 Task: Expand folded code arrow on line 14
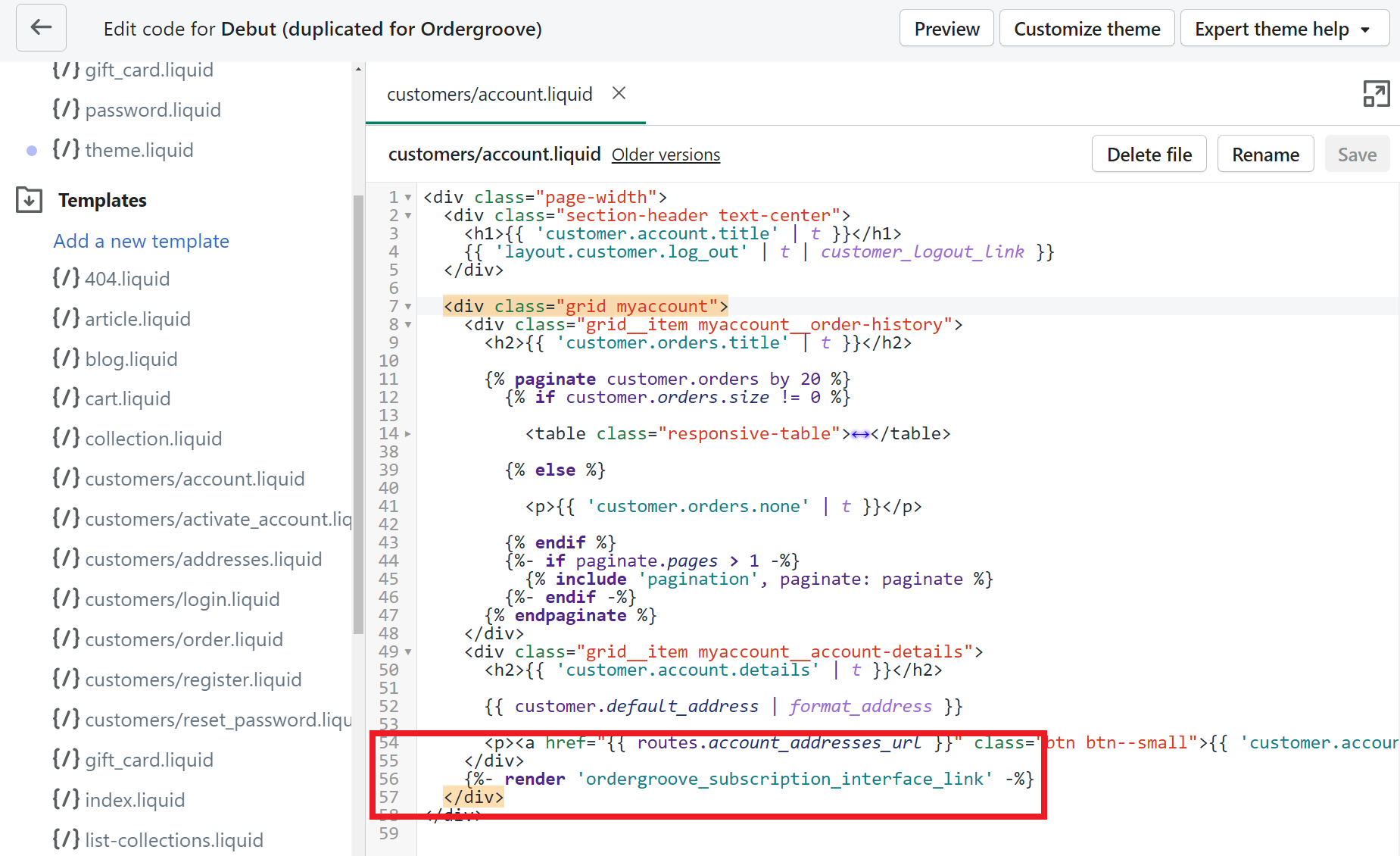(408, 434)
